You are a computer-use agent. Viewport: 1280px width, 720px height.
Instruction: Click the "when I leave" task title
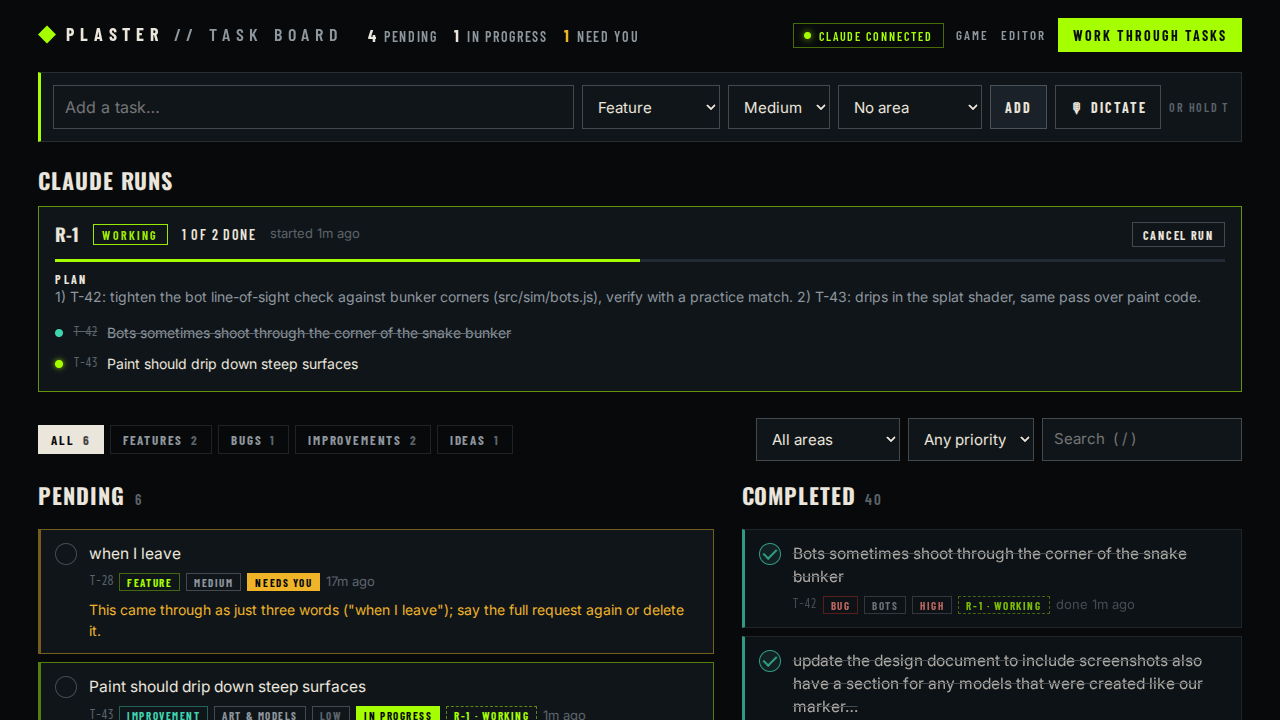[x=135, y=554]
